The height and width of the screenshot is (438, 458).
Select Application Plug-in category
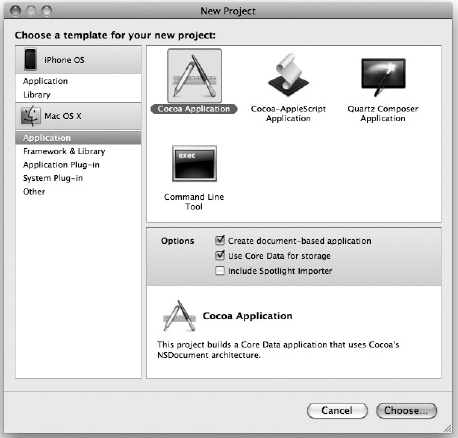(78, 165)
